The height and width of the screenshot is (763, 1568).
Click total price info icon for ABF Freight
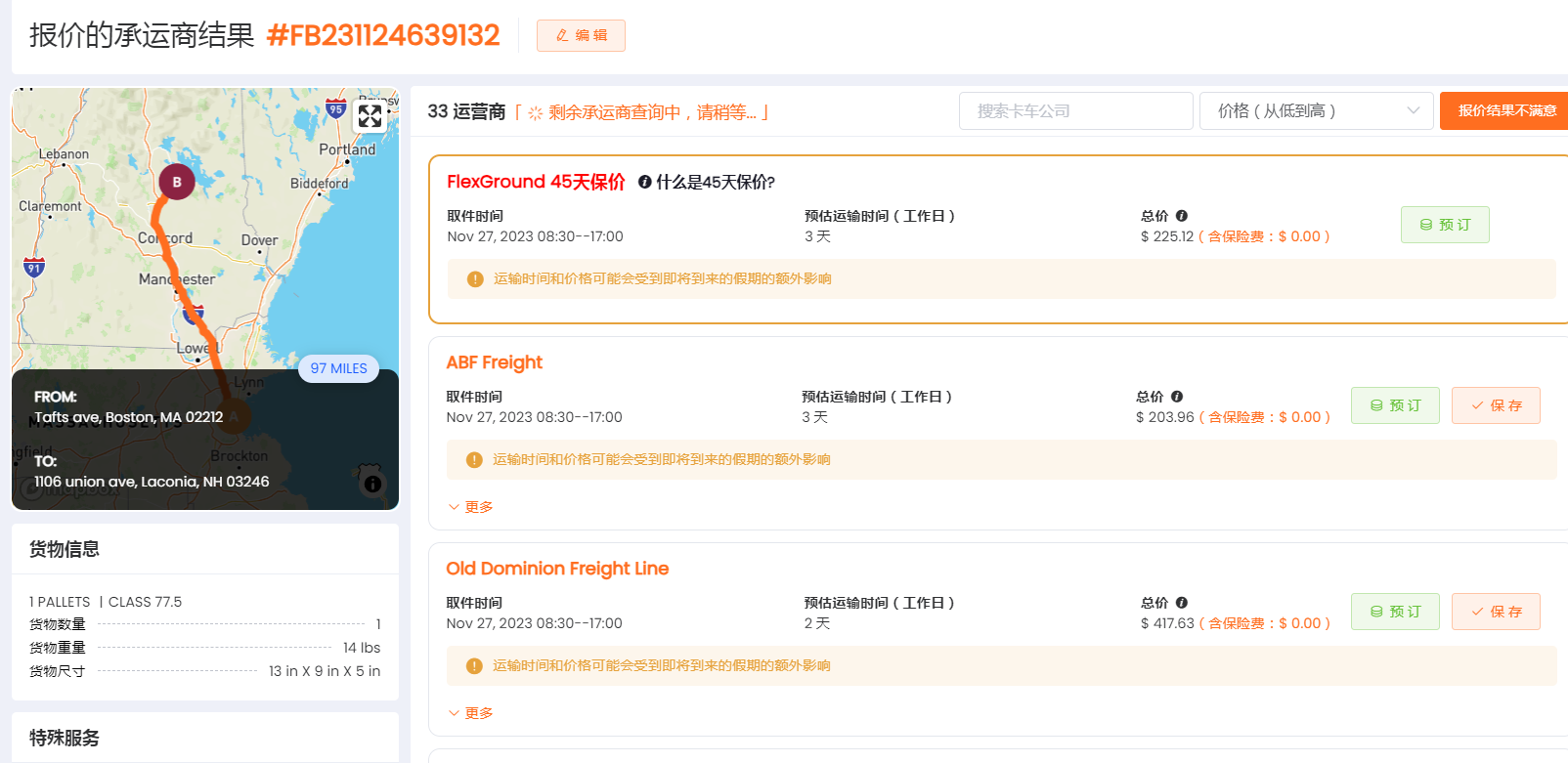(1177, 397)
